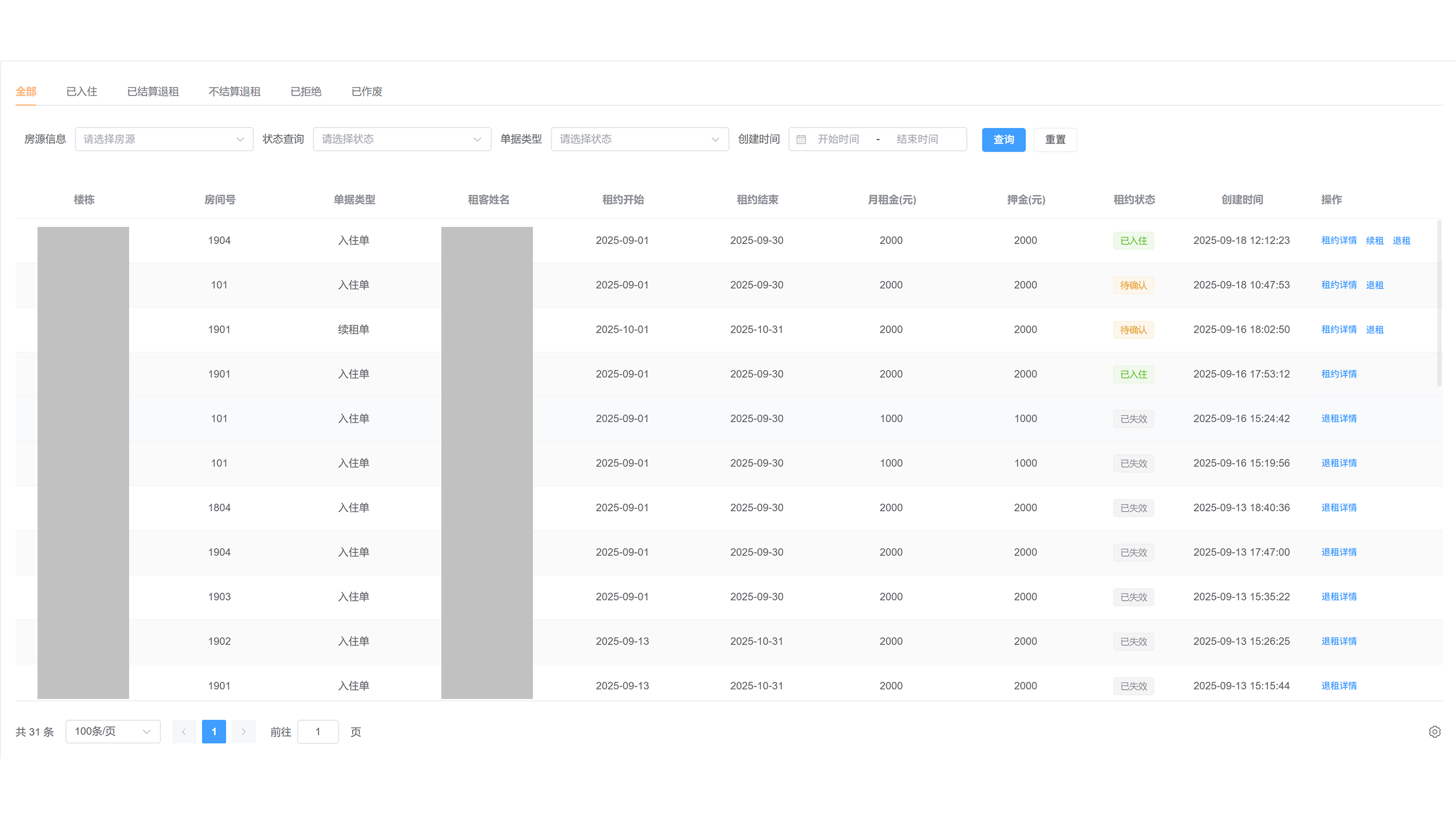Change the 100条/页 page size selector
Image resolution: width=1456 pixels, height=819 pixels.
click(x=113, y=731)
